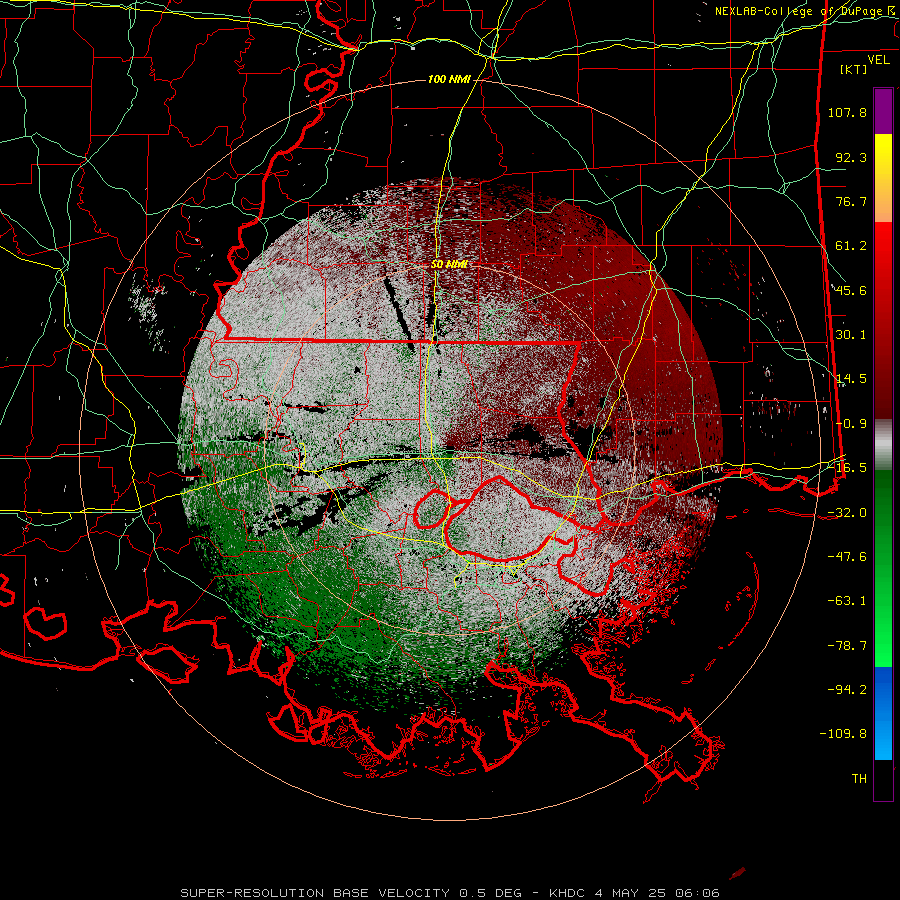The width and height of the screenshot is (900, 900).
Task: Click the 45.6 value on velocity scale
Action: click(x=851, y=290)
